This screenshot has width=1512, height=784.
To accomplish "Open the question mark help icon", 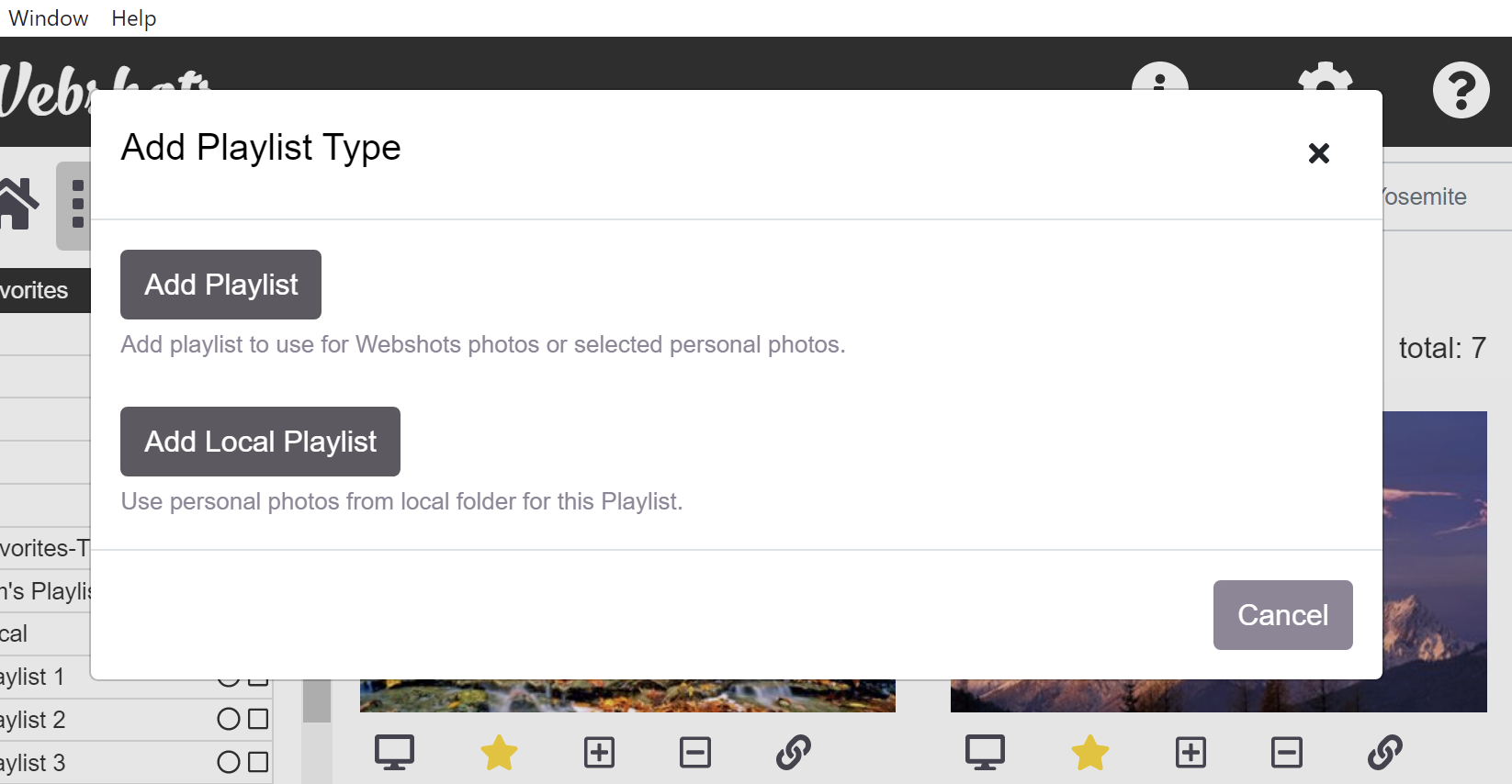I will tap(1461, 90).
